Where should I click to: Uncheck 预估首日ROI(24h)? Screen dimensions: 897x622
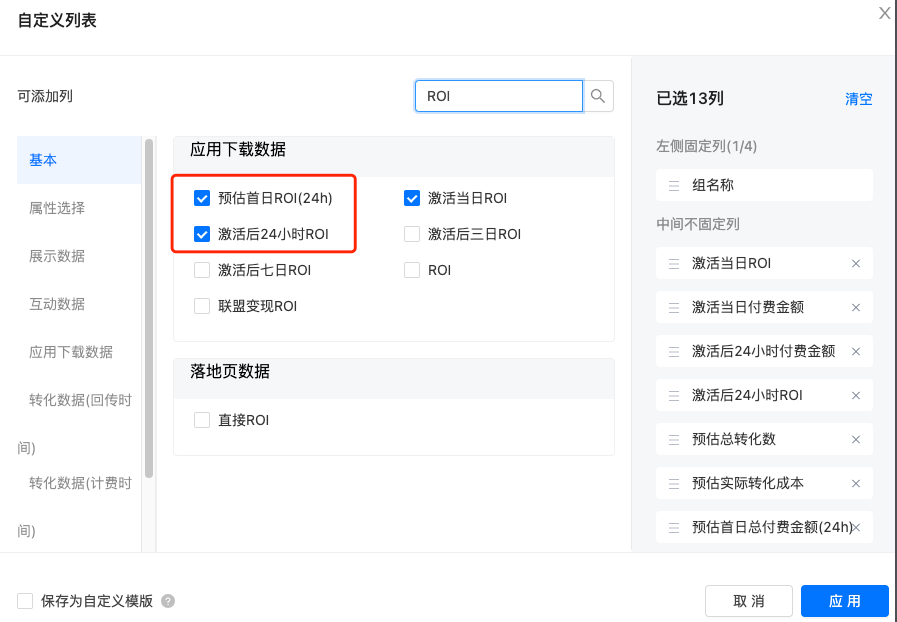[x=202, y=198]
